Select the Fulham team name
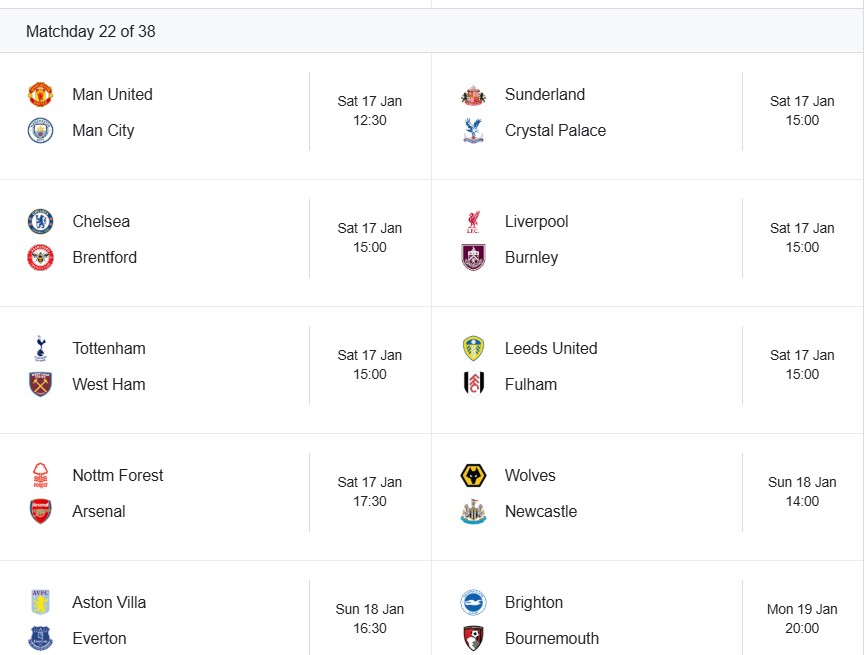The image size is (864, 655). 531,385
